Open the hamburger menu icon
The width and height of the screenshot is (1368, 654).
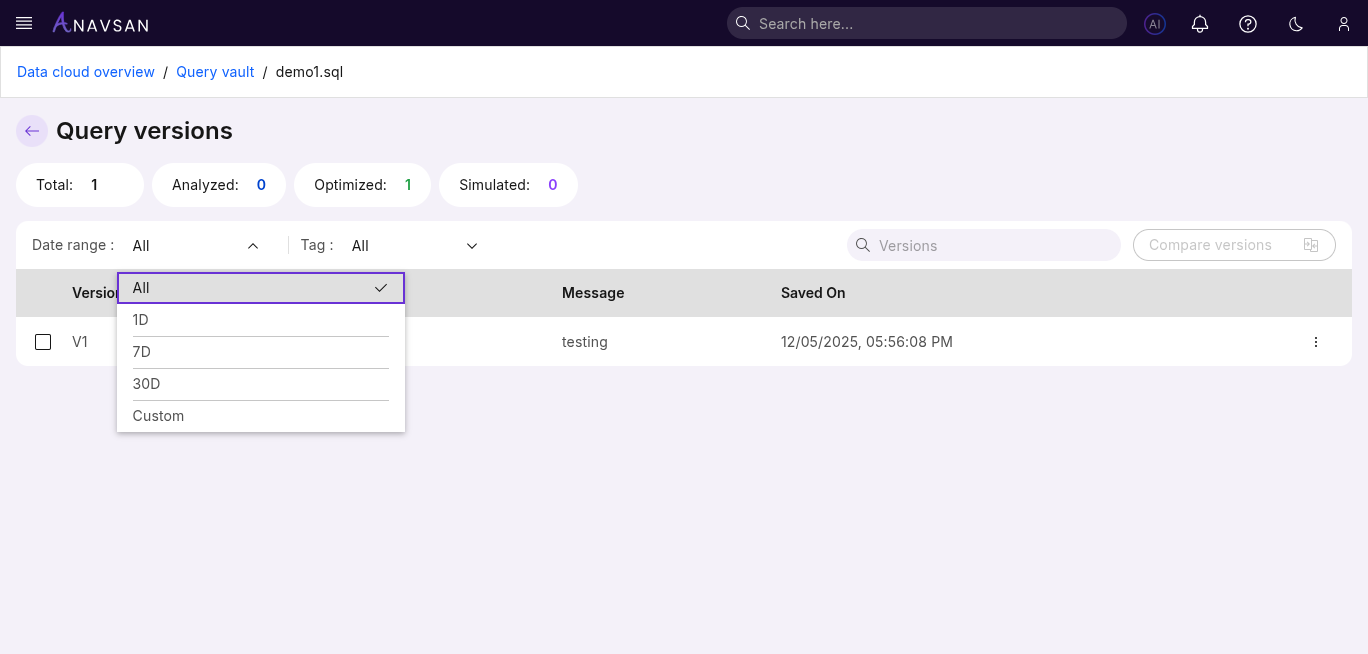coord(23,23)
